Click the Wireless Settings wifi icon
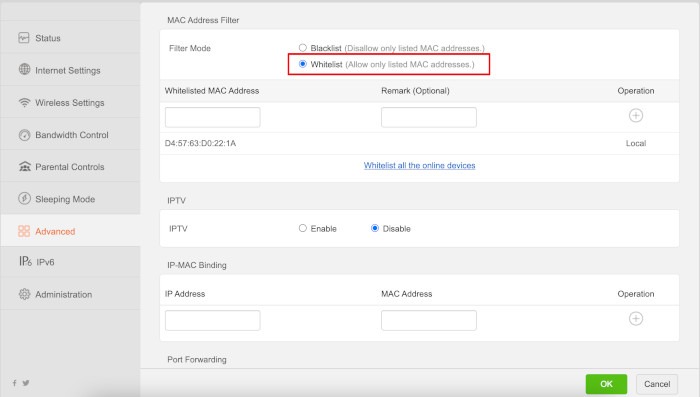700x397 pixels. click(25, 102)
